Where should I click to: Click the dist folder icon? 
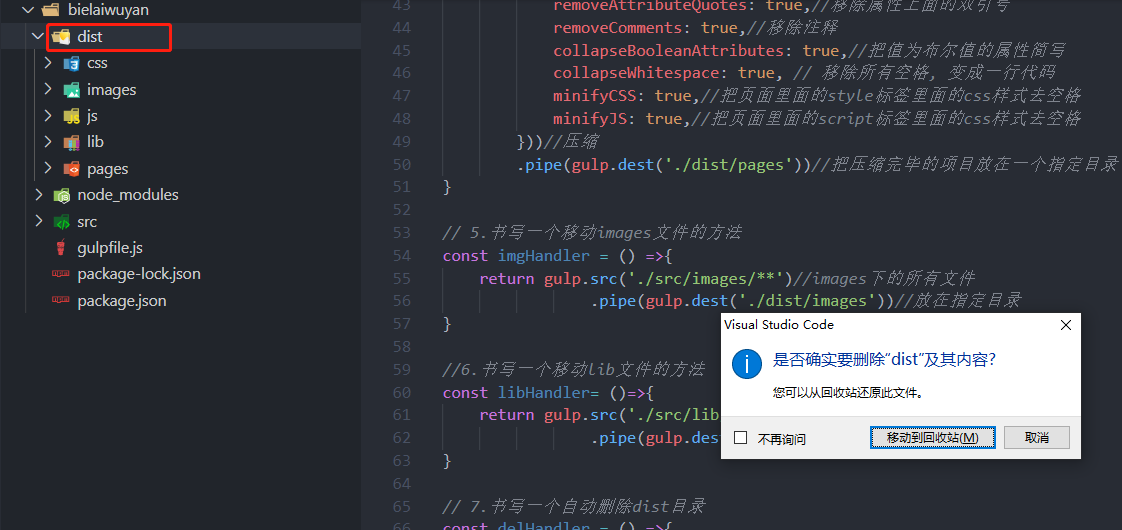click(x=61, y=36)
